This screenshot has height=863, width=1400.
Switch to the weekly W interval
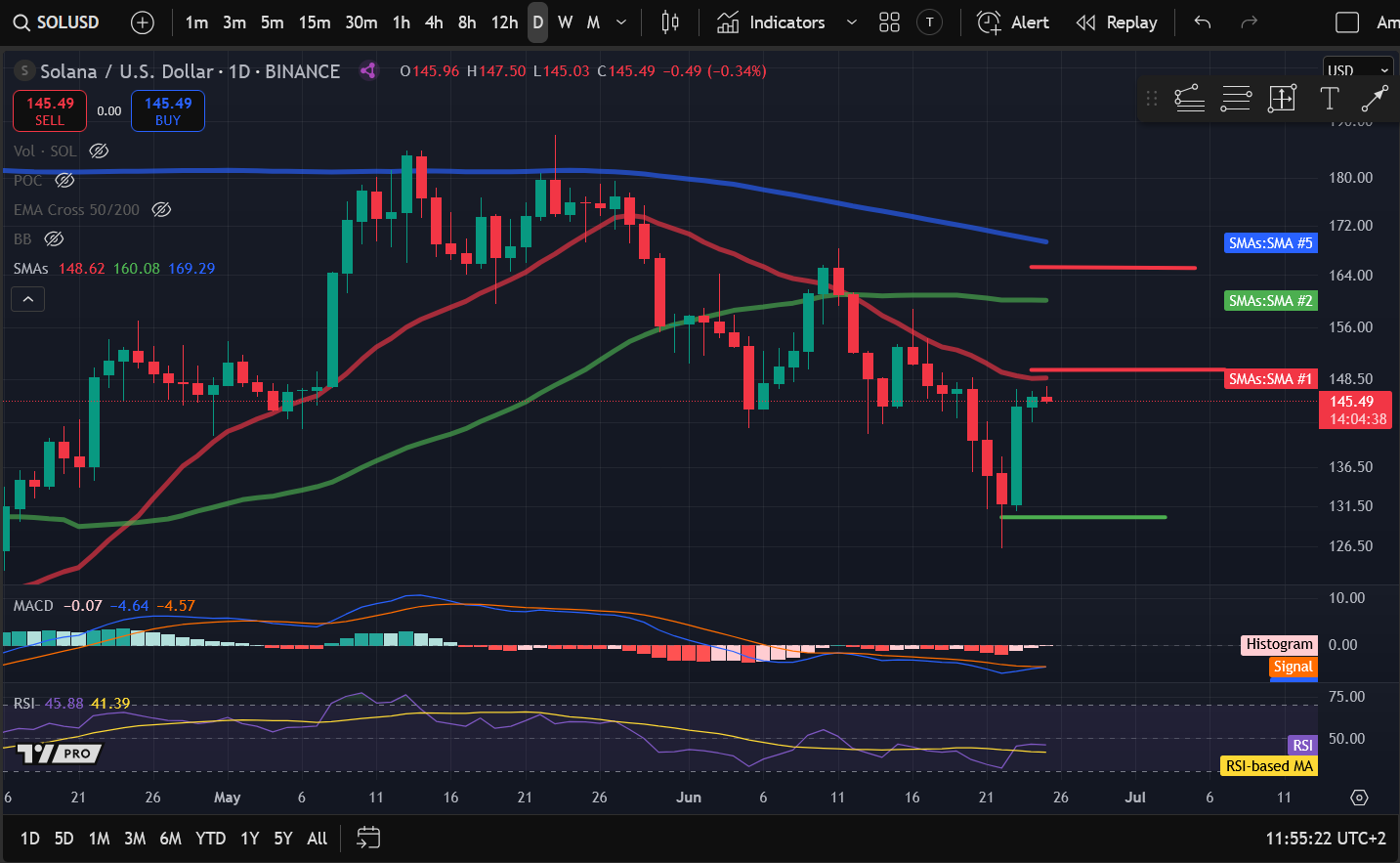566,22
